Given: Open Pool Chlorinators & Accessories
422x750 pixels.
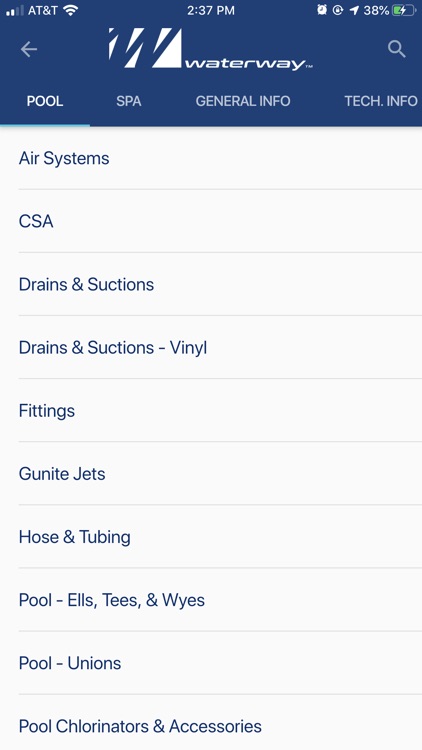Looking at the screenshot, I should 211,726.
